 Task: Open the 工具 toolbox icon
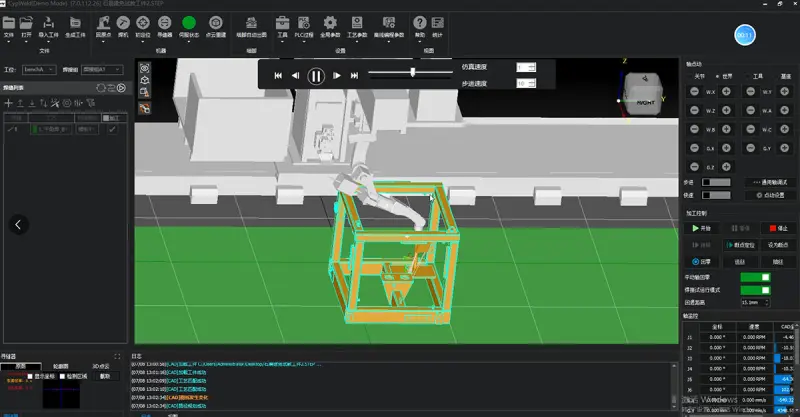[x=282, y=21]
